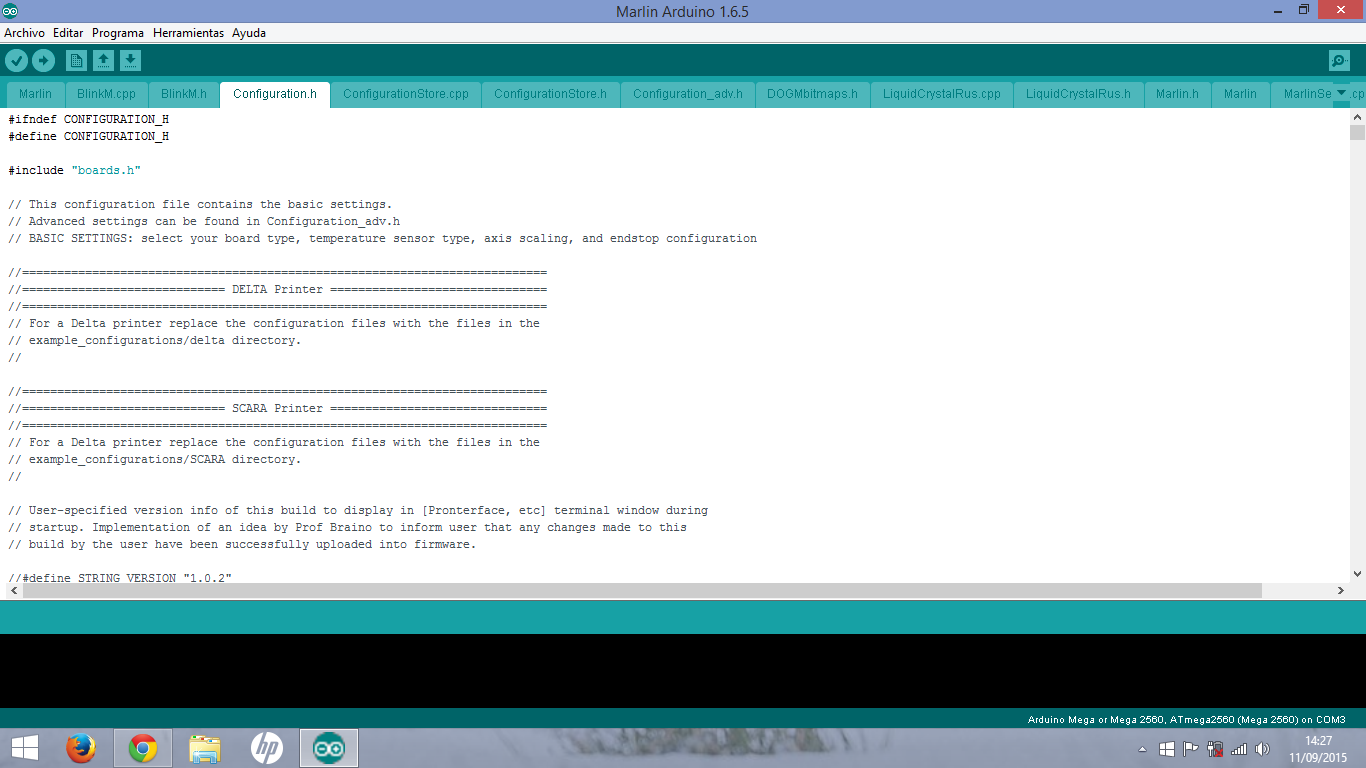
Task: Open the Action Center flag icon
Action: pos(1191,748)
